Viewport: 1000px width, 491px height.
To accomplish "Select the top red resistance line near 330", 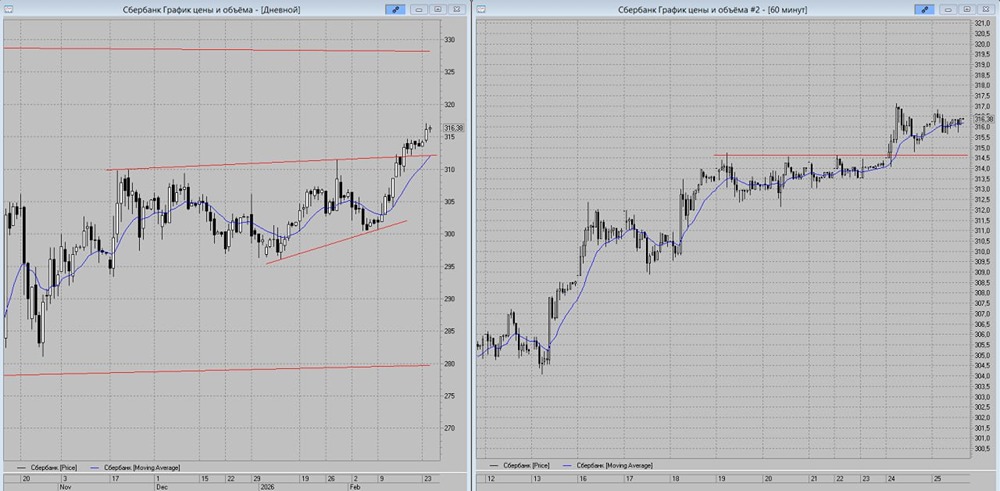I will 200,49.
